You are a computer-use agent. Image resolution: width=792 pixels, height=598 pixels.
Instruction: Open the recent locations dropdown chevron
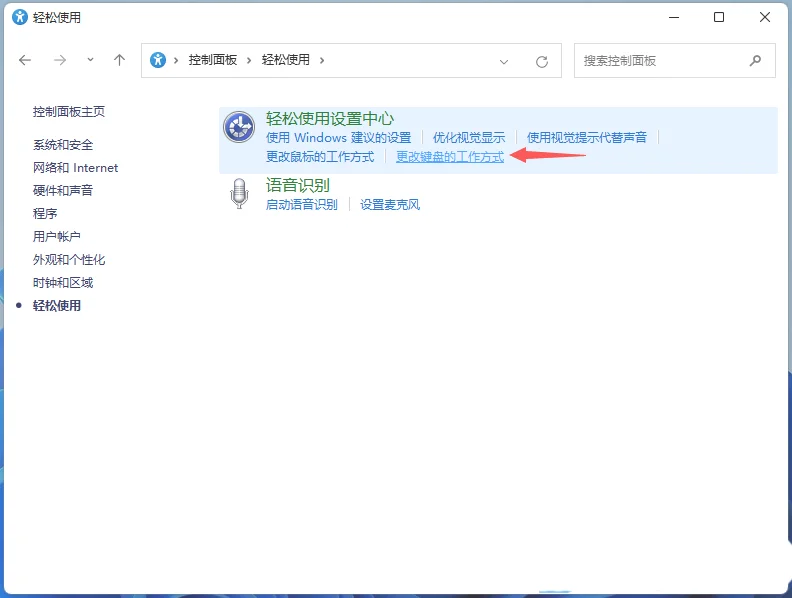90,60
